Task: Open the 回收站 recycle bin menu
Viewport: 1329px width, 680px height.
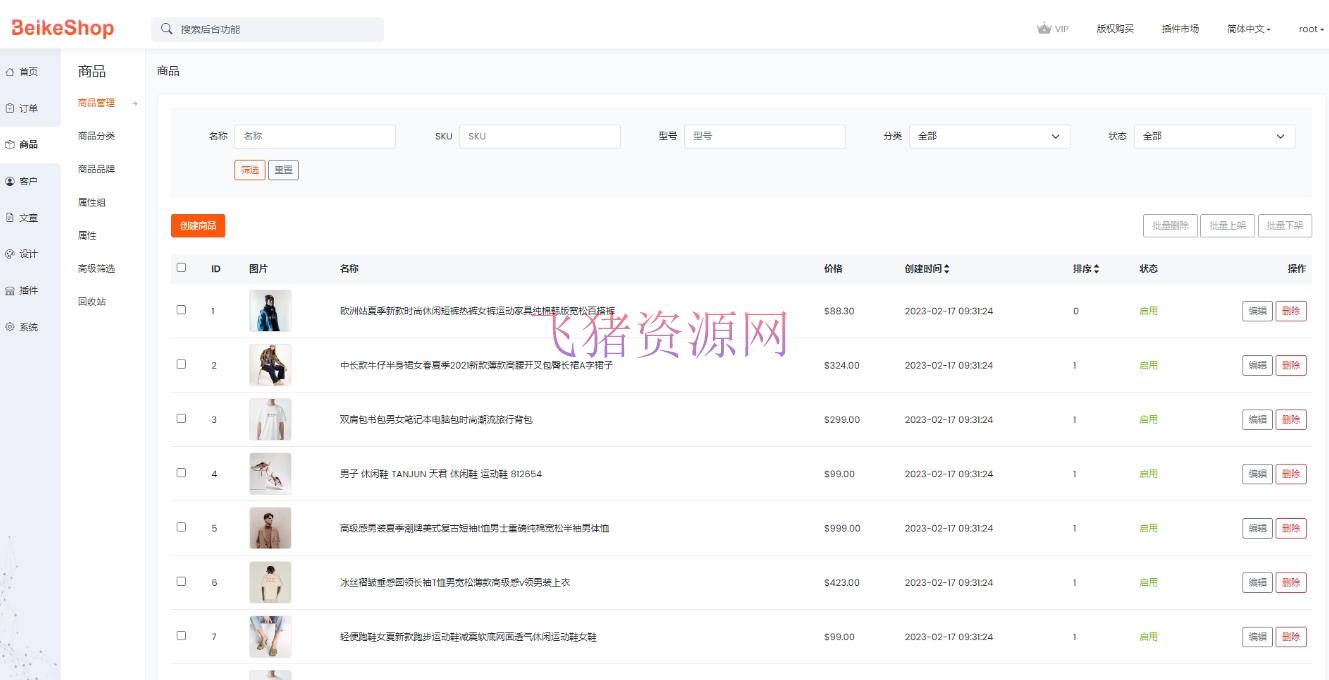Action: click(90, 301)
